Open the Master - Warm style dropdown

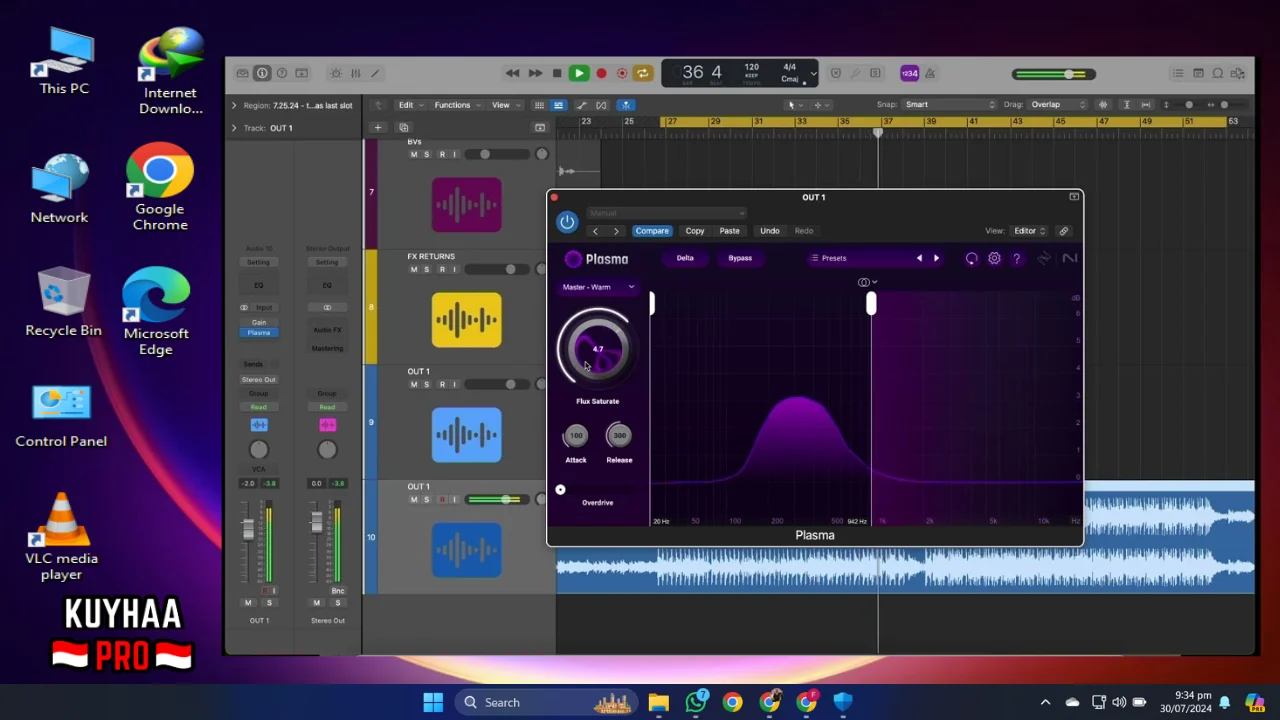598,287
